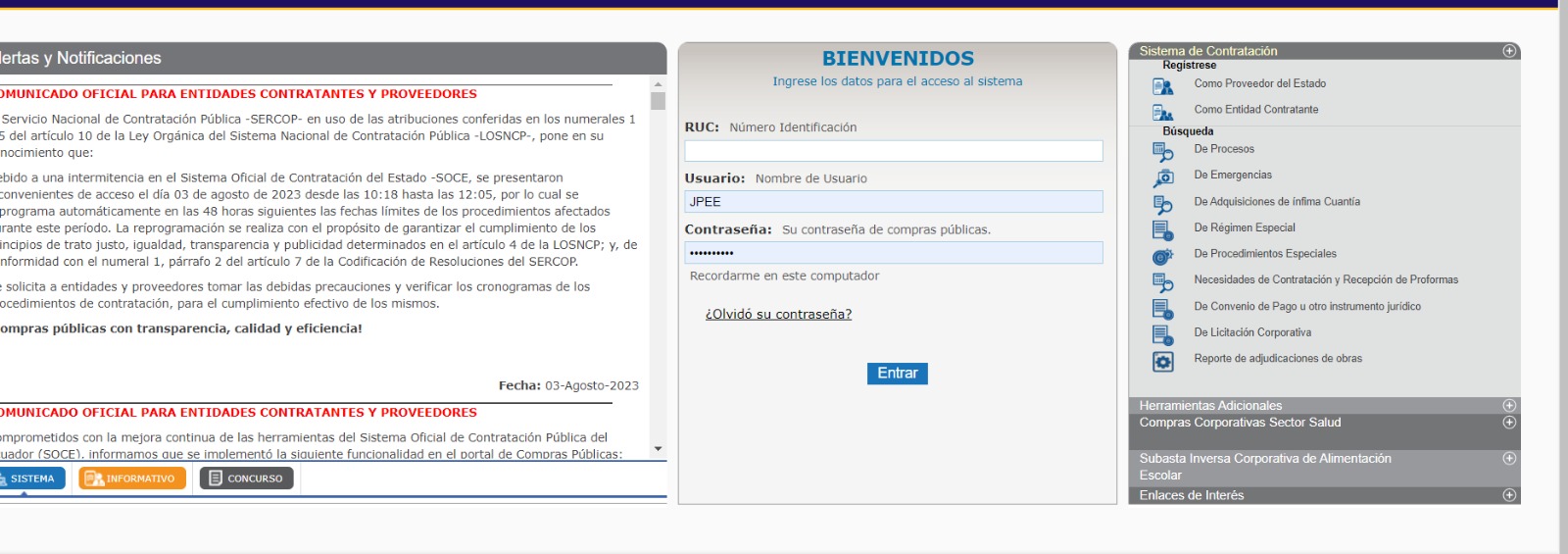Click the Procedimientos Especiales gear icon
This screenshot has width=1568, height=554.
(x=1162, y=257)
